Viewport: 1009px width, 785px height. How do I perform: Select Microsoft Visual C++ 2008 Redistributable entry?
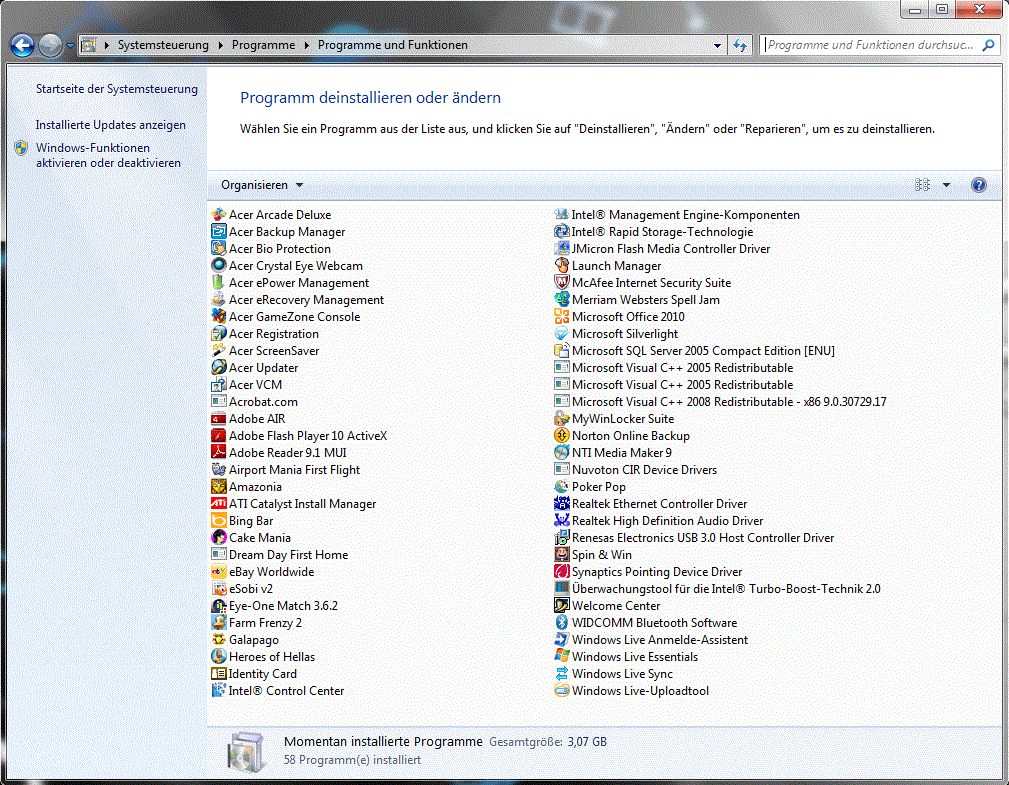(721, 402)
